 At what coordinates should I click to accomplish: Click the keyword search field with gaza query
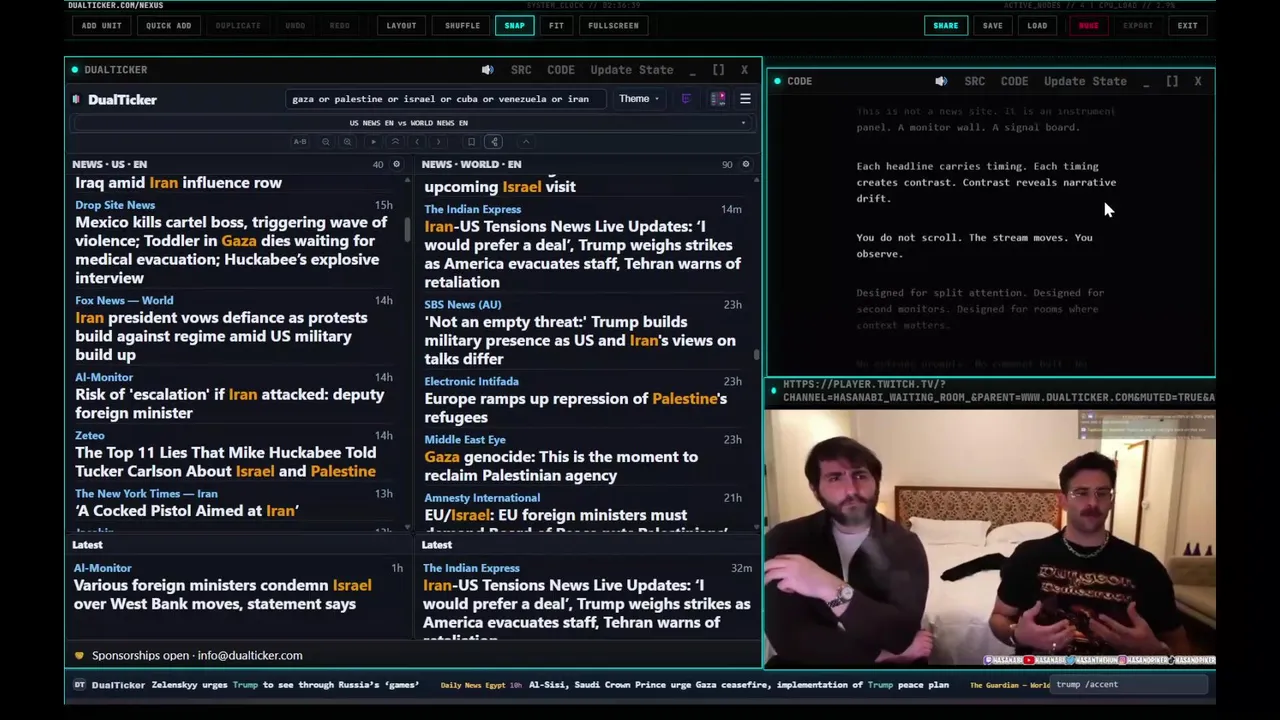[x=445, y=99]
